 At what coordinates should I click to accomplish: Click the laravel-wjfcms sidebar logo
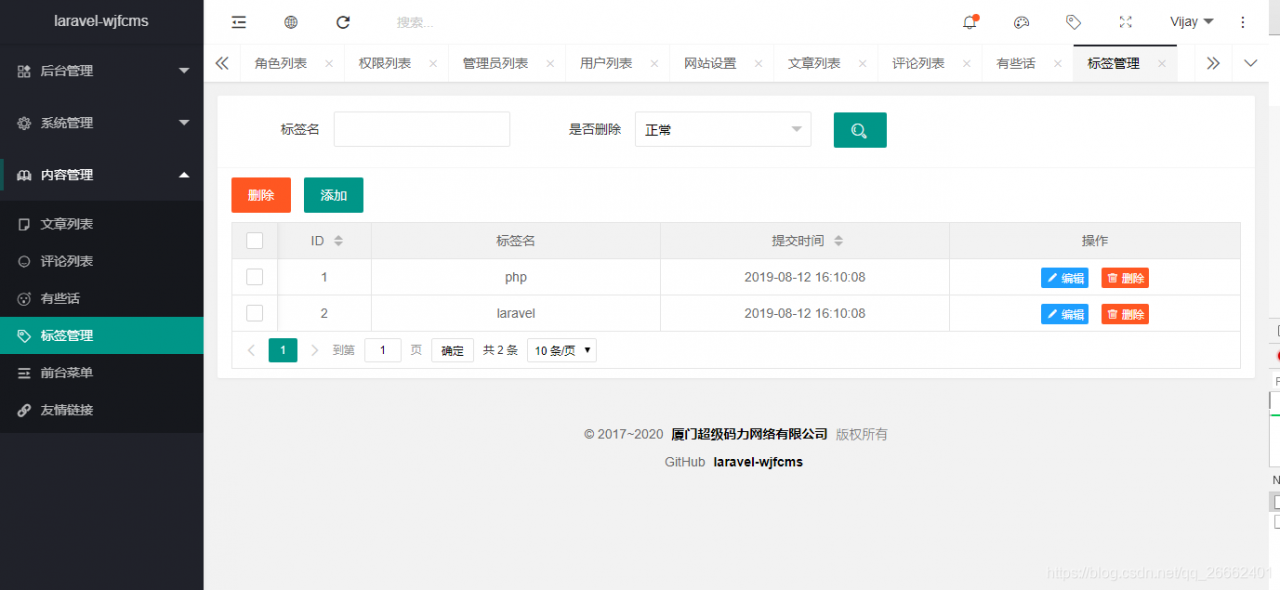[101, 21]
